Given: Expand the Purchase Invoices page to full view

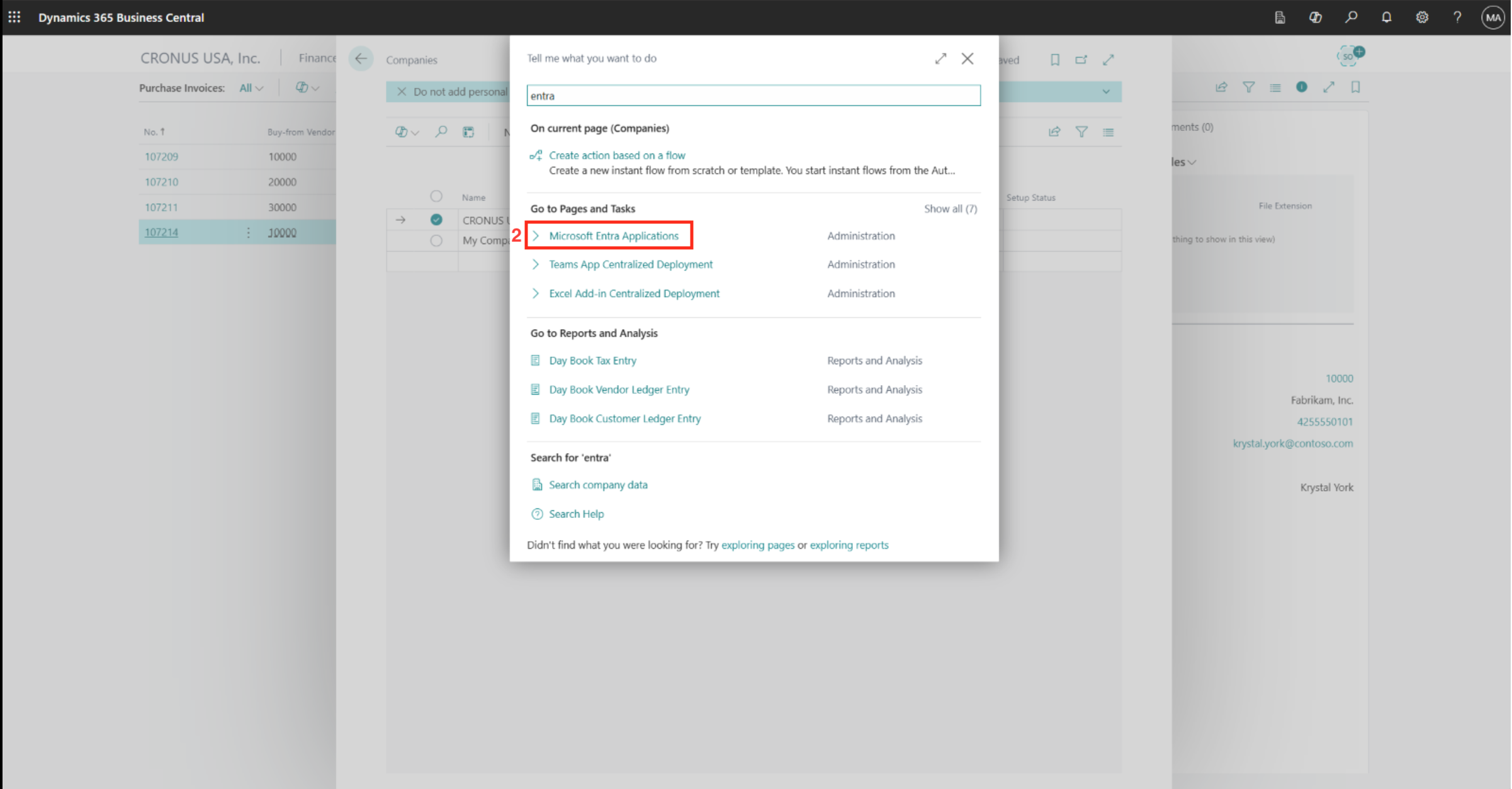Looking at the screenshot, I should pyautogui.click(x=1329, y=87).
